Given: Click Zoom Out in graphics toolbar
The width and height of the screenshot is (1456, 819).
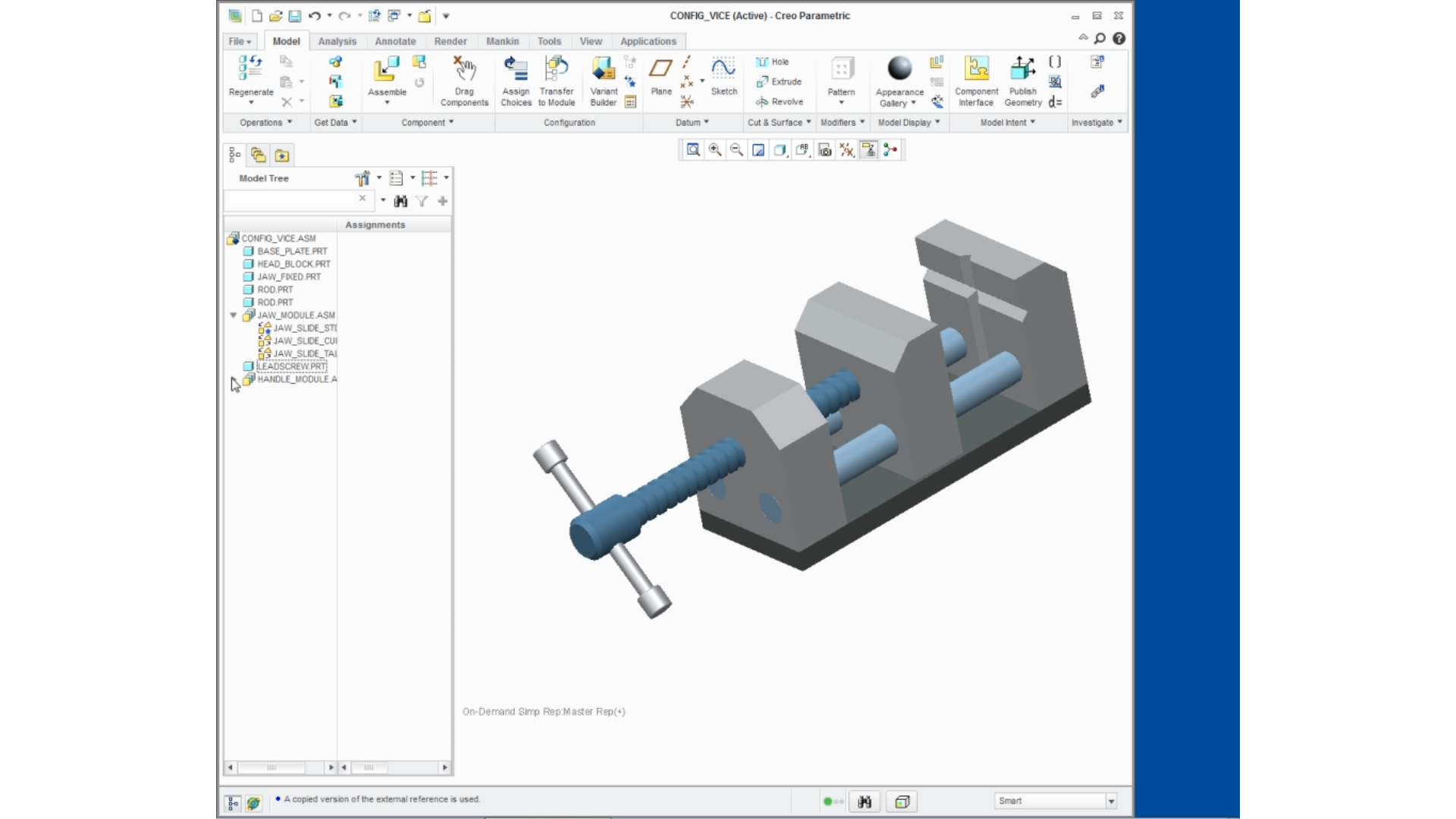Looking at the screenshot, I should pos(736,150).
